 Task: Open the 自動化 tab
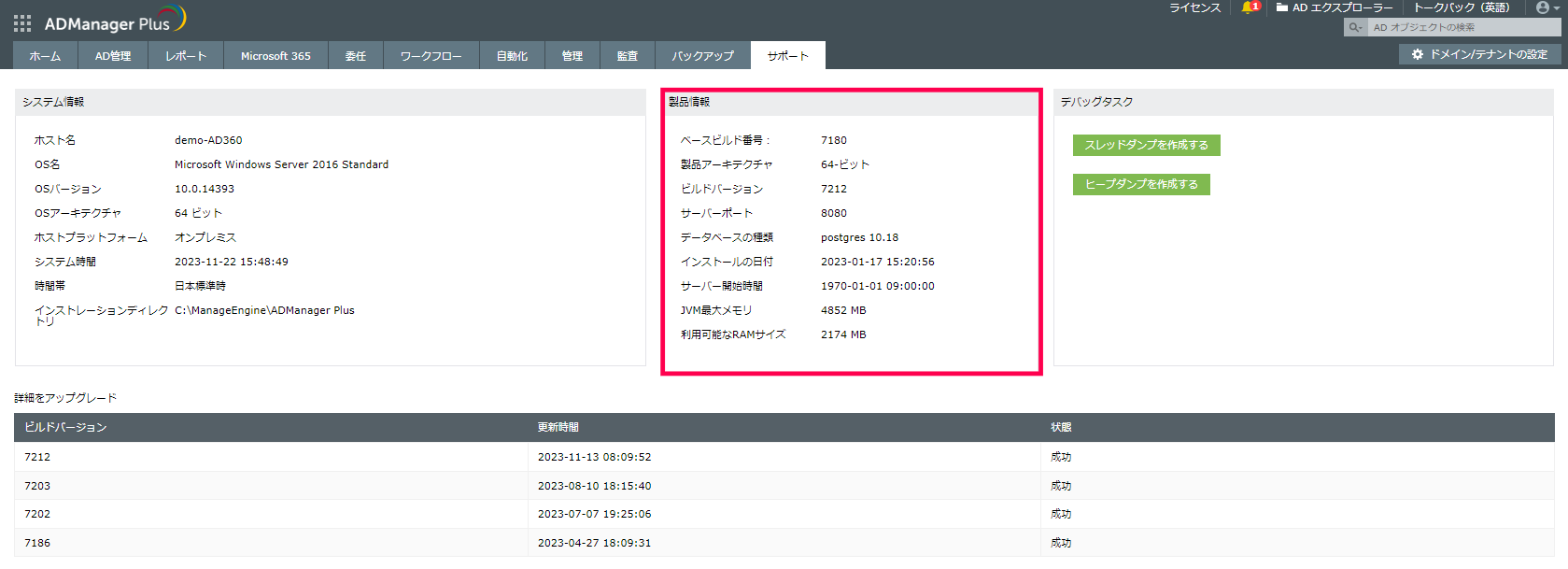click(x=512, y=56)
